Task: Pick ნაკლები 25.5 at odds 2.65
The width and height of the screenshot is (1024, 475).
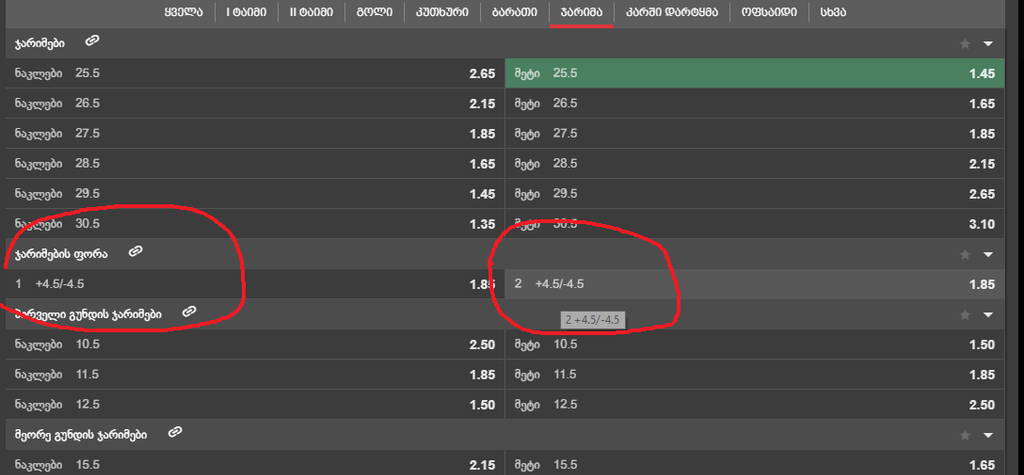Action: click(255, 73)
